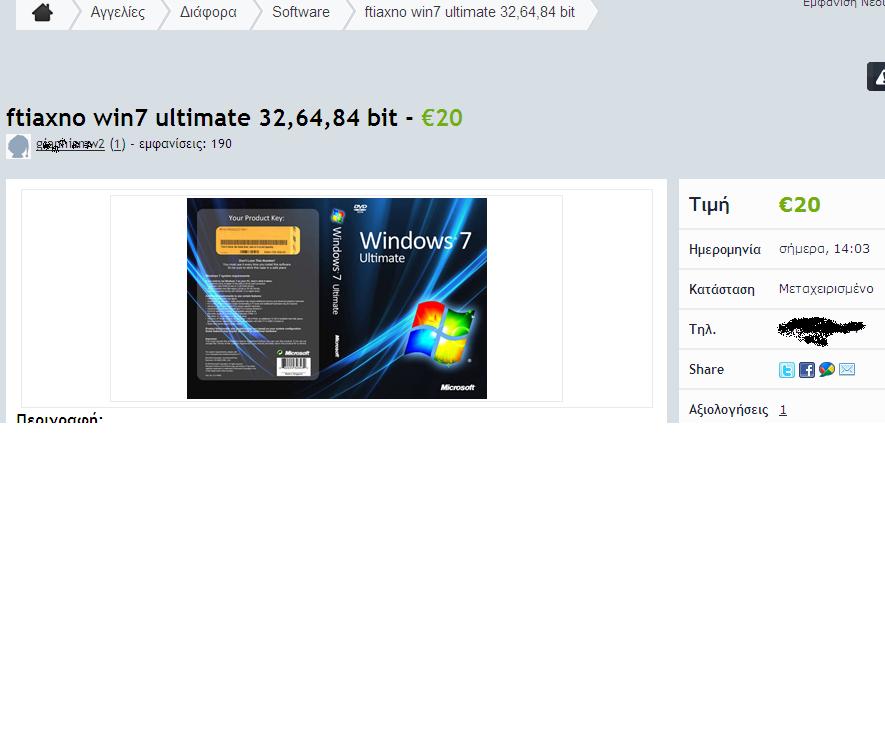Click the 'Τηλ.' label
This screenshot has width=885, height=748.
702,329
